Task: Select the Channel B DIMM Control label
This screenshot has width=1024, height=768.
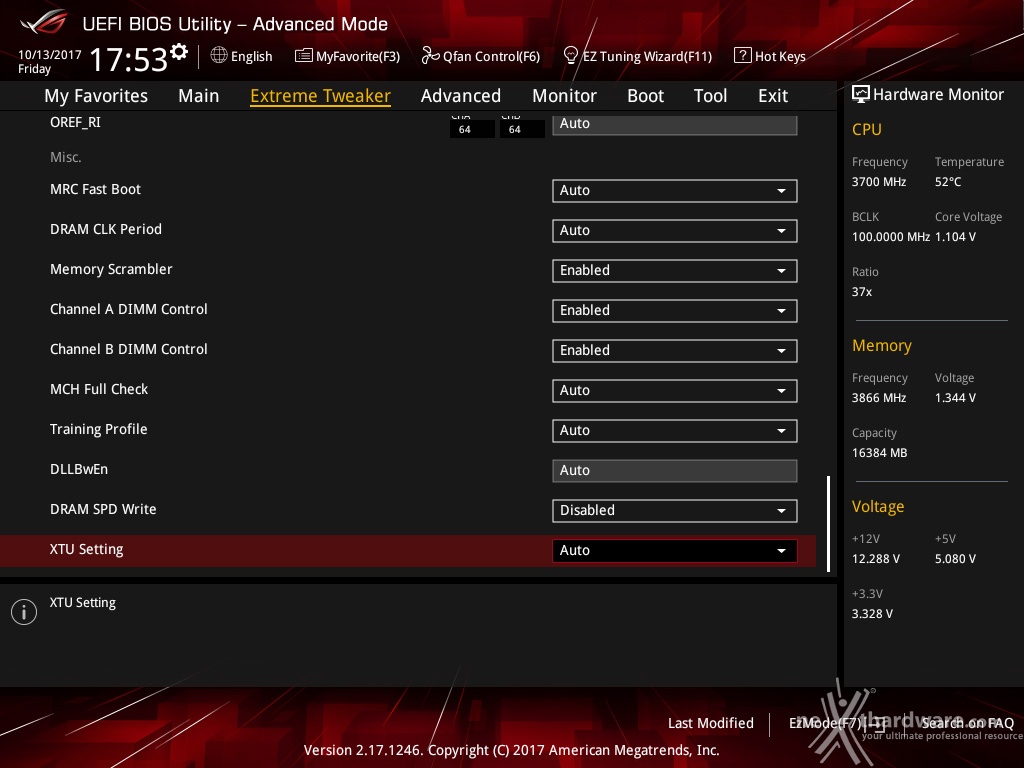Action: point(129,349)
